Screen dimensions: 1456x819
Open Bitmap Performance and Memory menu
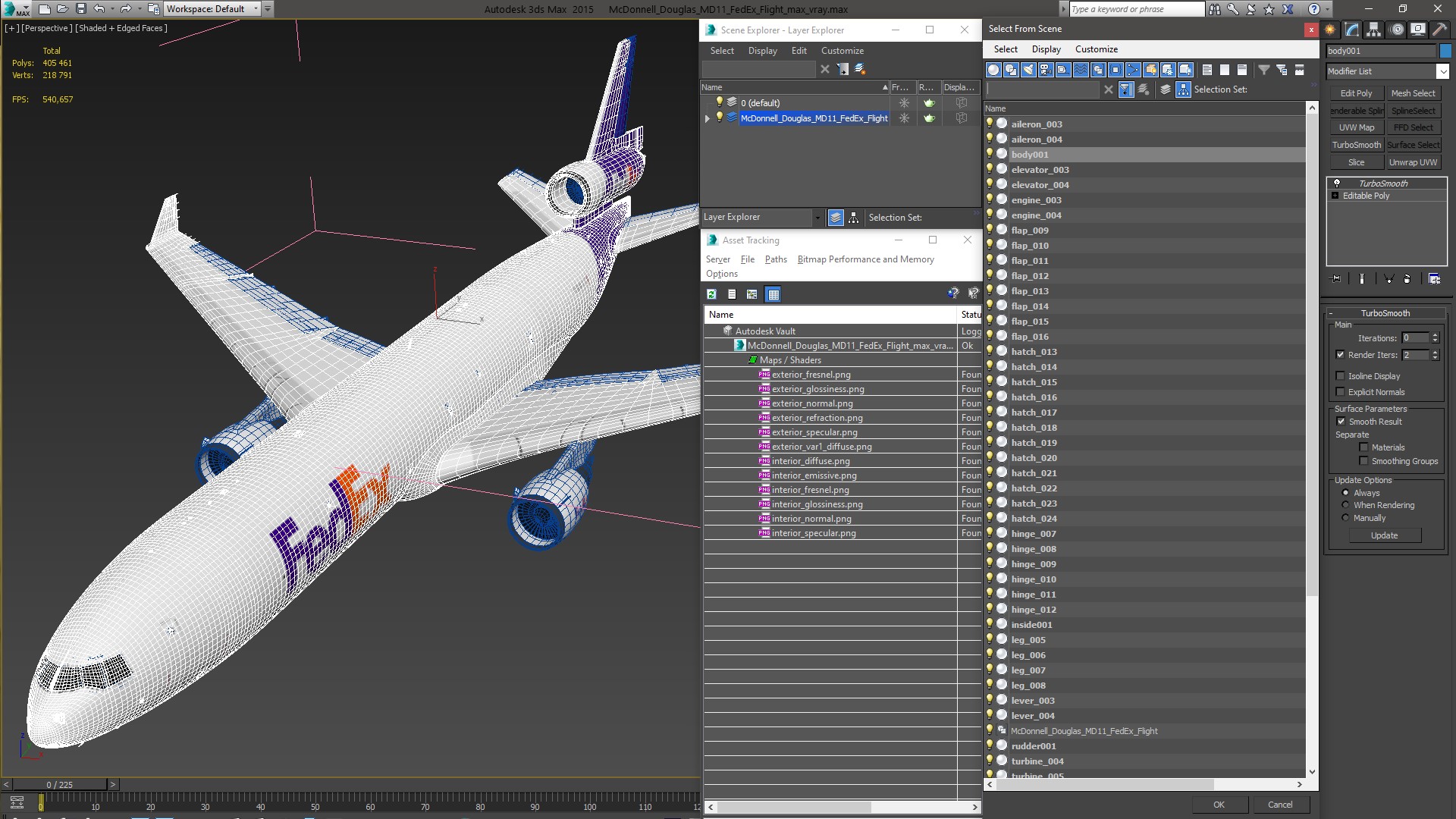(x=865, y=259)
